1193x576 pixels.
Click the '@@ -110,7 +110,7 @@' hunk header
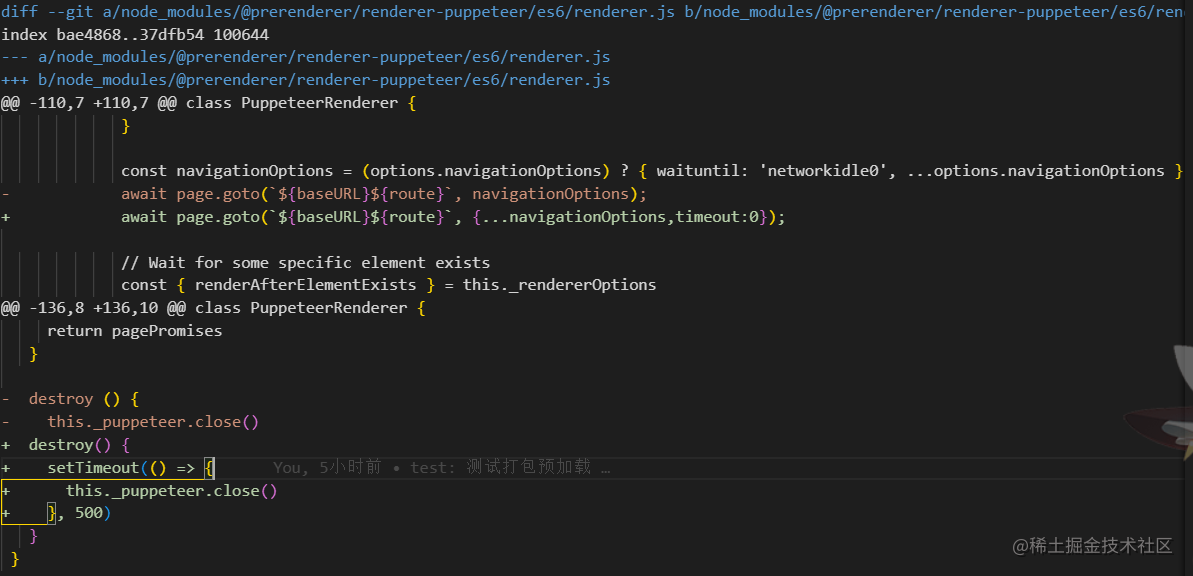[208, 103]
